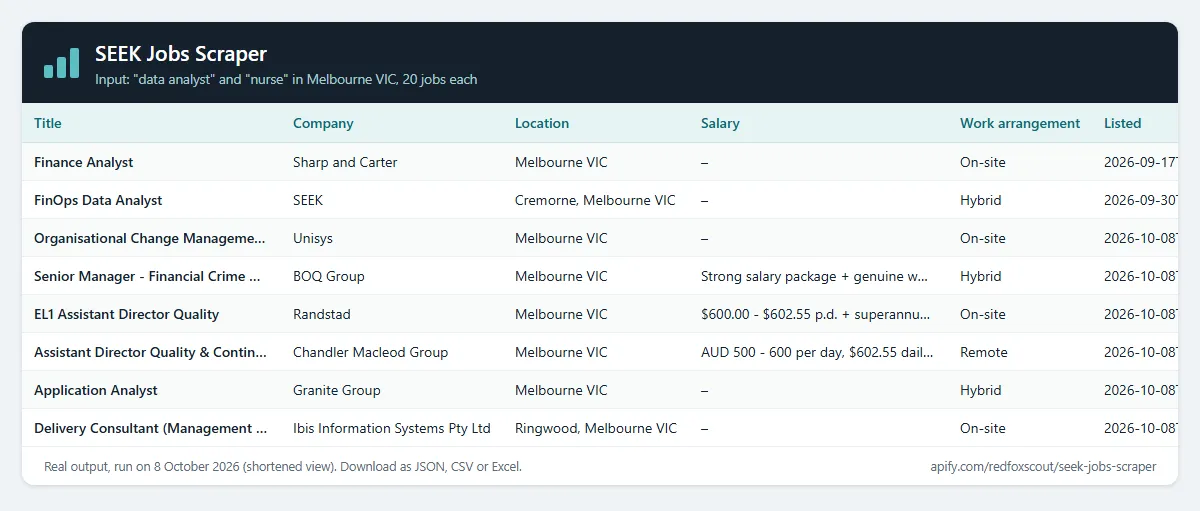Click On-site in the Ibis Information Systems row
The width and height of the screenshot is (1200, 511).
pyautogui.click(x=983, y=428)
